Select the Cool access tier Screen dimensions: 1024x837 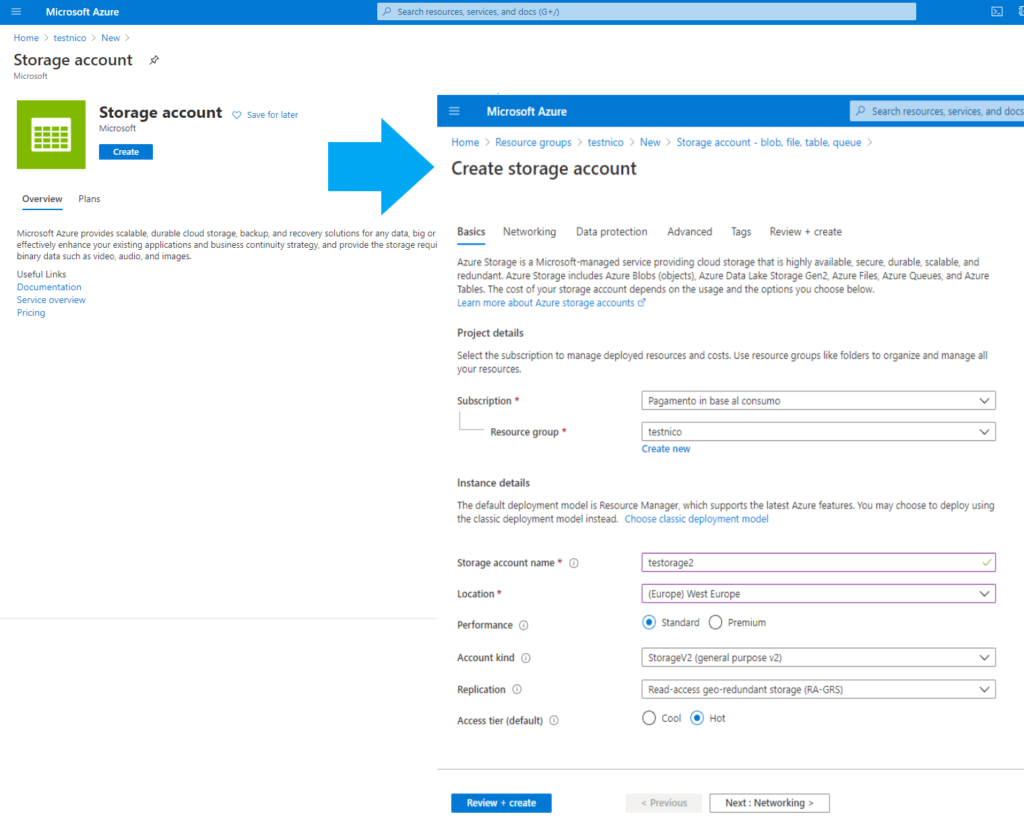[x=648, y=718]
